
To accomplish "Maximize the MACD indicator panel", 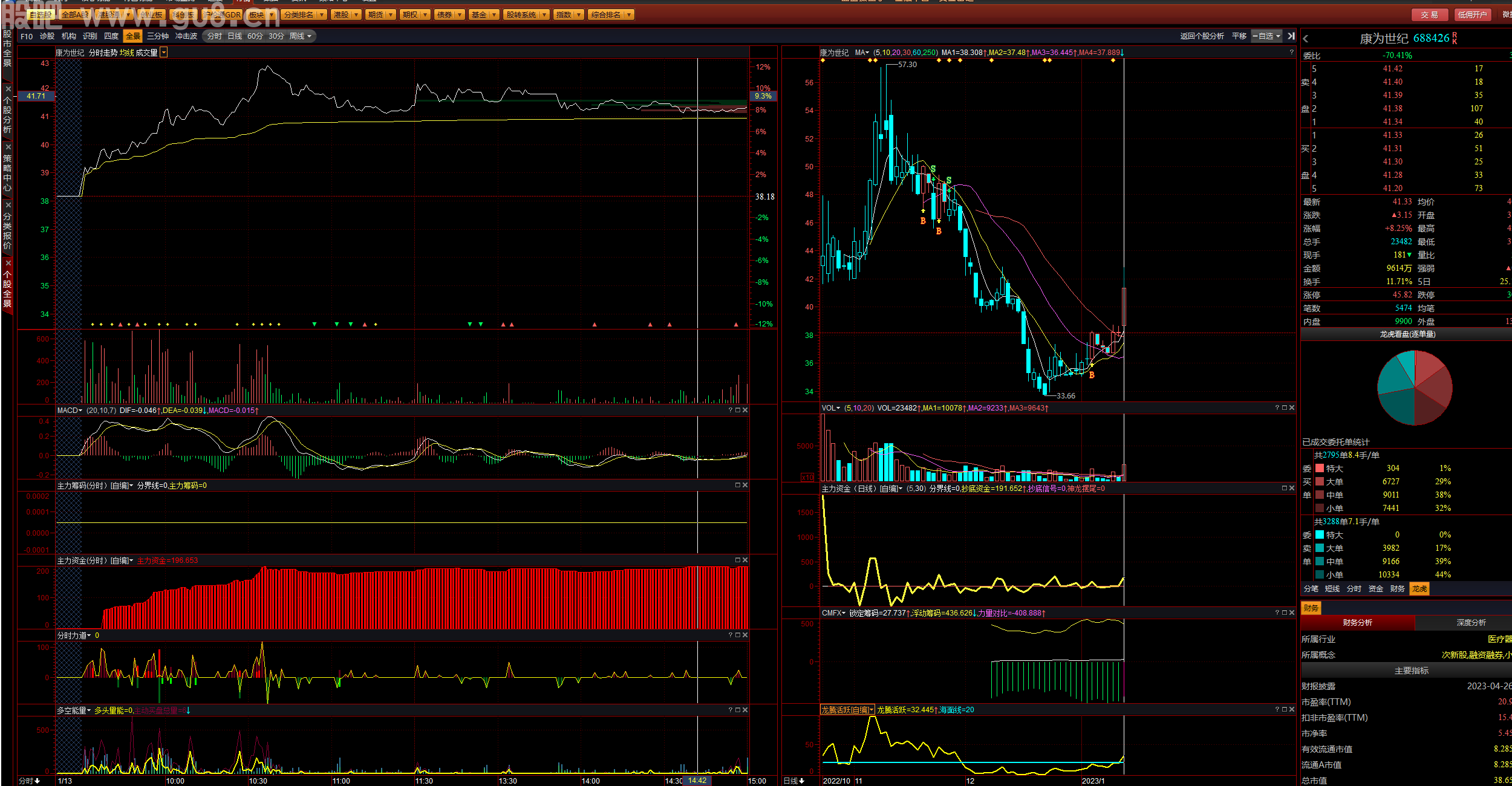I will pos(738,410).
